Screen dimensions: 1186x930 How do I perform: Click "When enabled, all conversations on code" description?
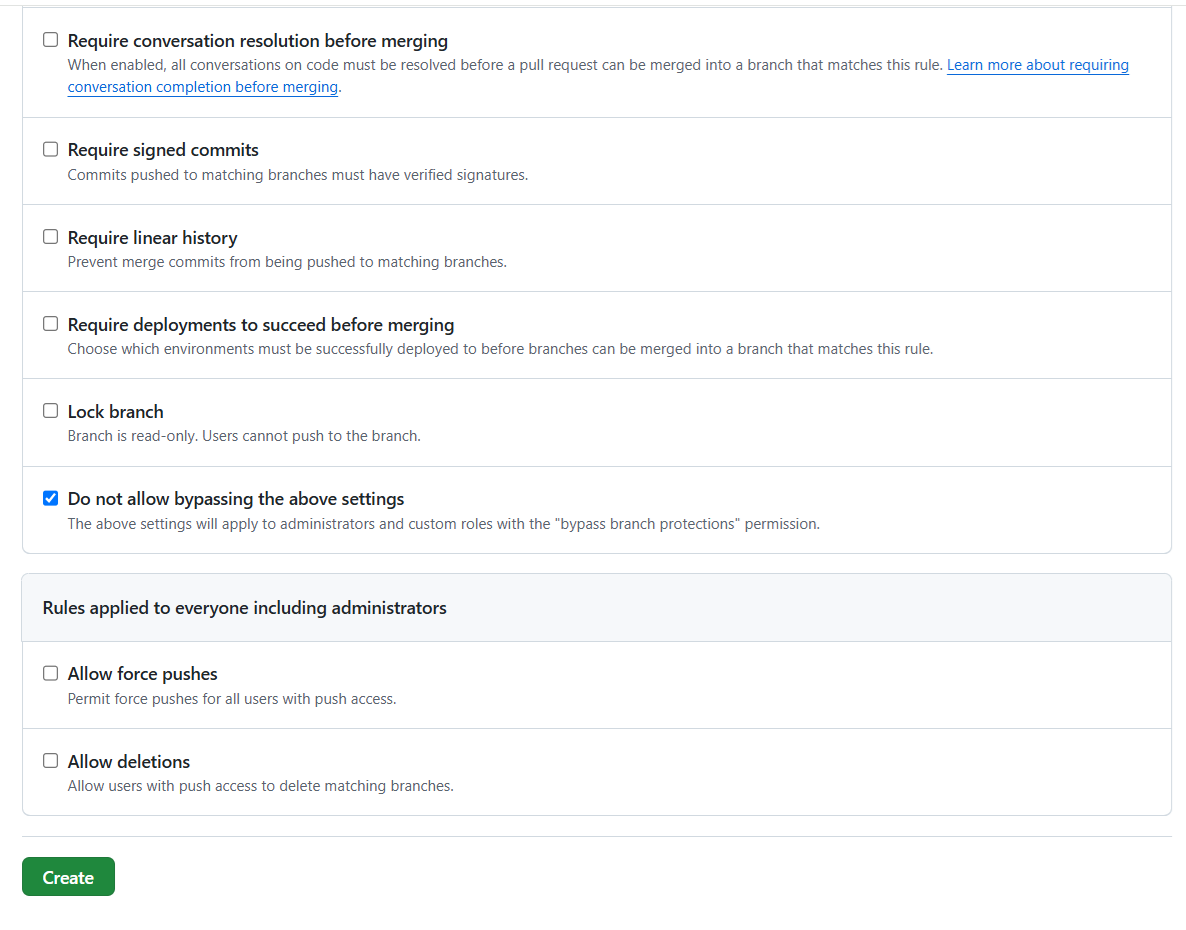pyautogui.click(x=505, y=65)
